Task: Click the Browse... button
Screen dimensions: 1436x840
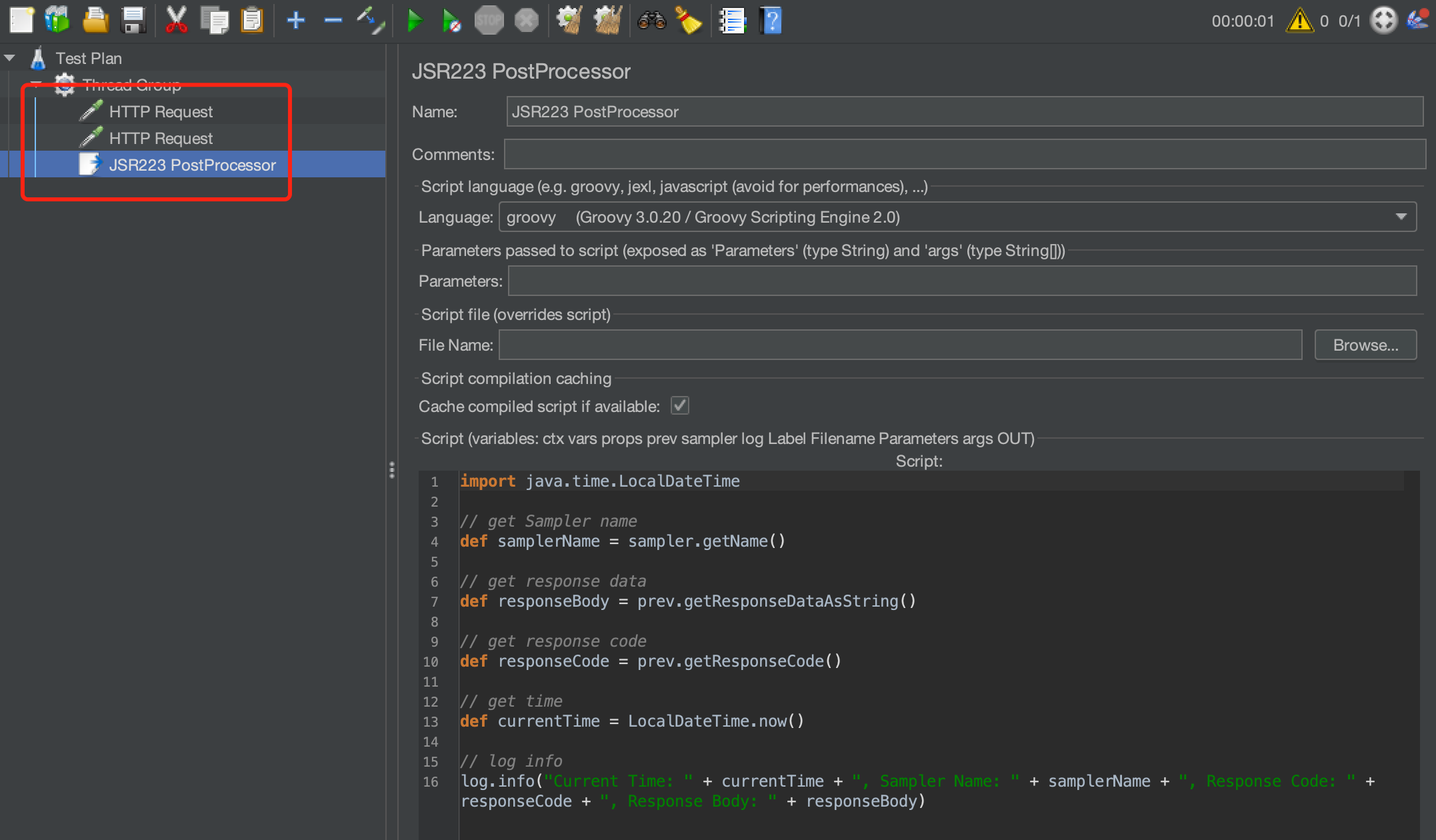Action: point(1365,345)
